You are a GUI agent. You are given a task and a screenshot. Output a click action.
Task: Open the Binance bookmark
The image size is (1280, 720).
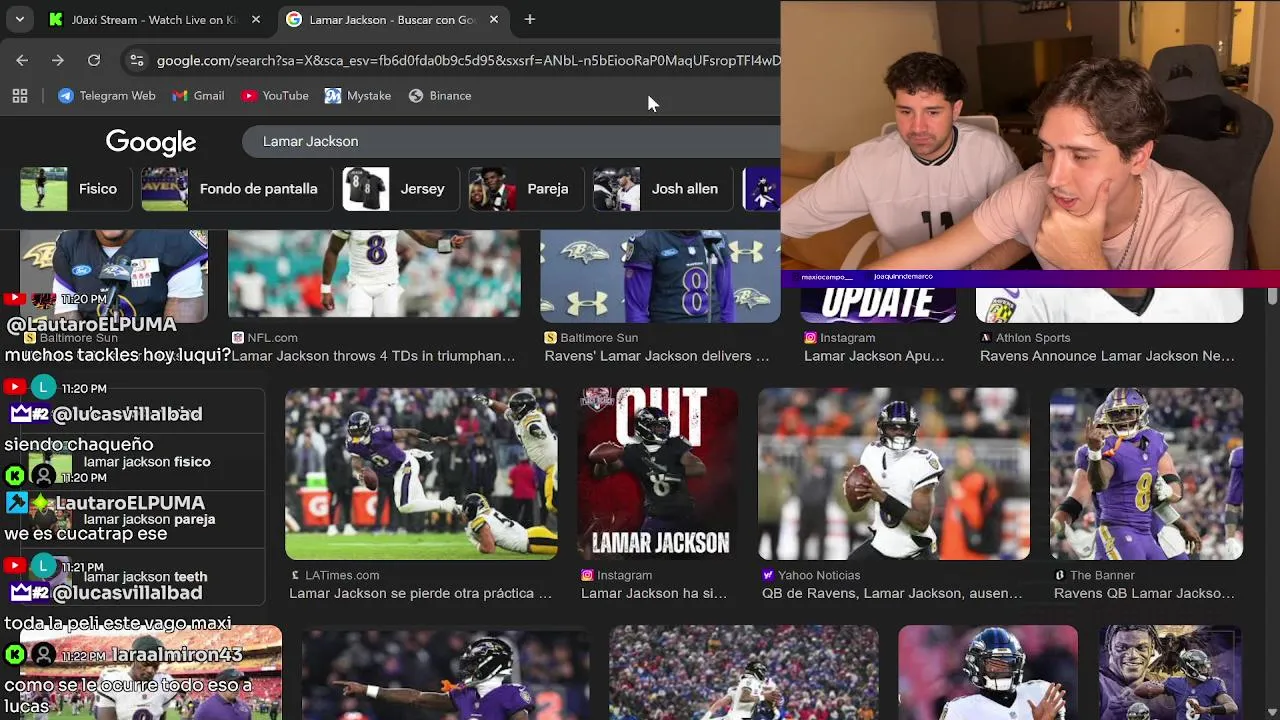click(x=440, y=96)
